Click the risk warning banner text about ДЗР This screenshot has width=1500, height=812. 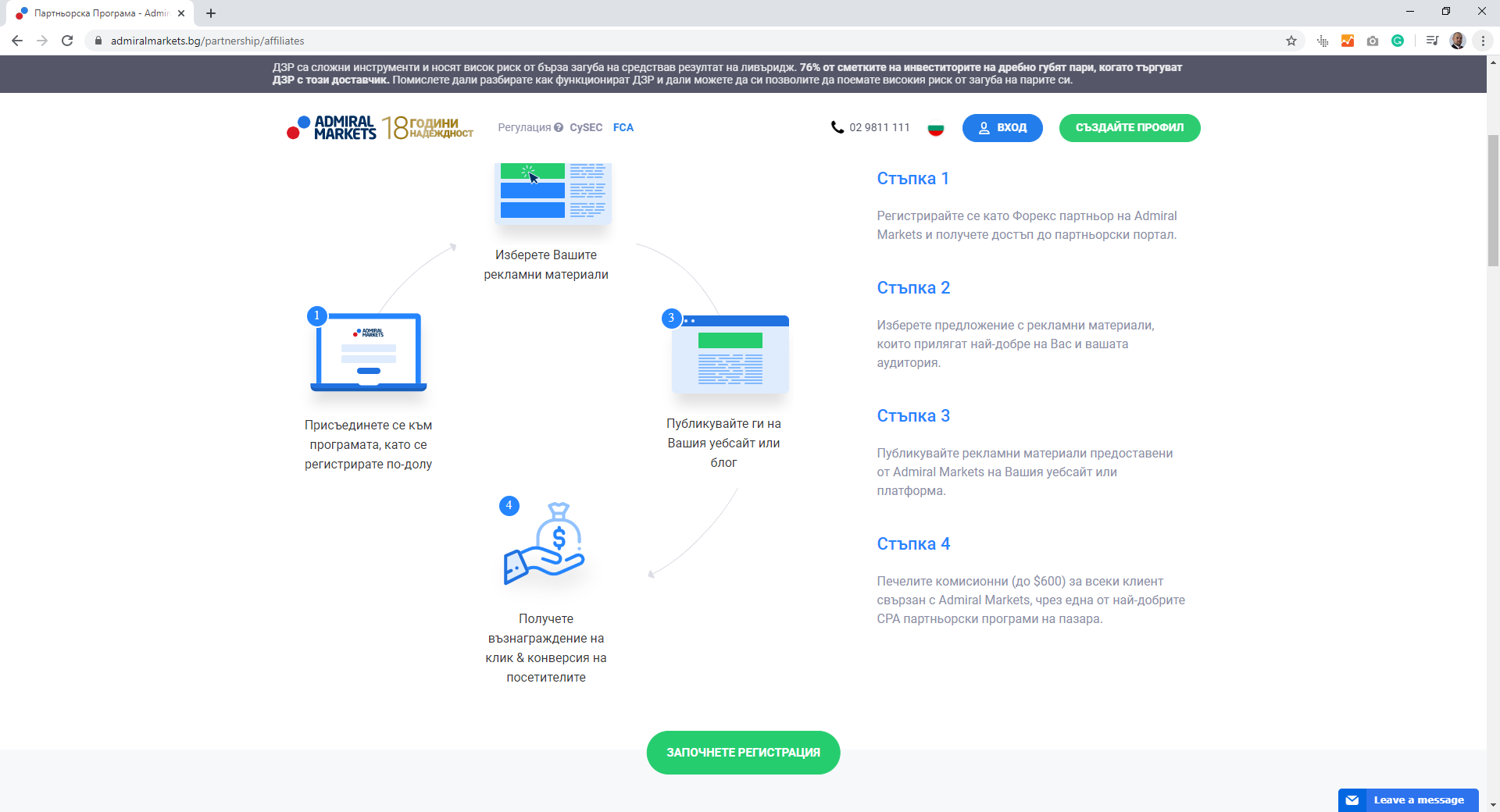coord(727,73)
